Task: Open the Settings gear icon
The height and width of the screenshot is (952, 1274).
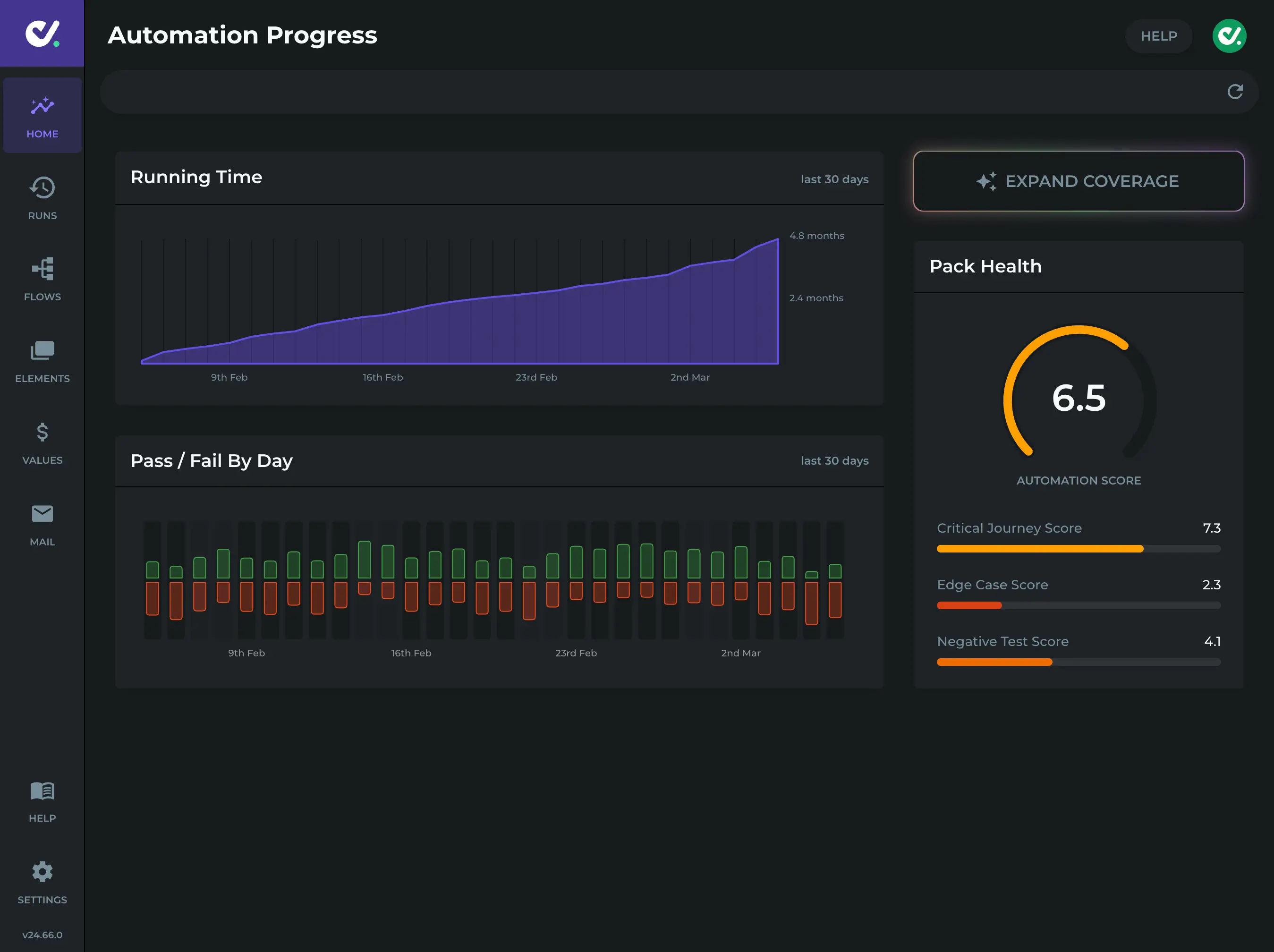Action: 42,872
